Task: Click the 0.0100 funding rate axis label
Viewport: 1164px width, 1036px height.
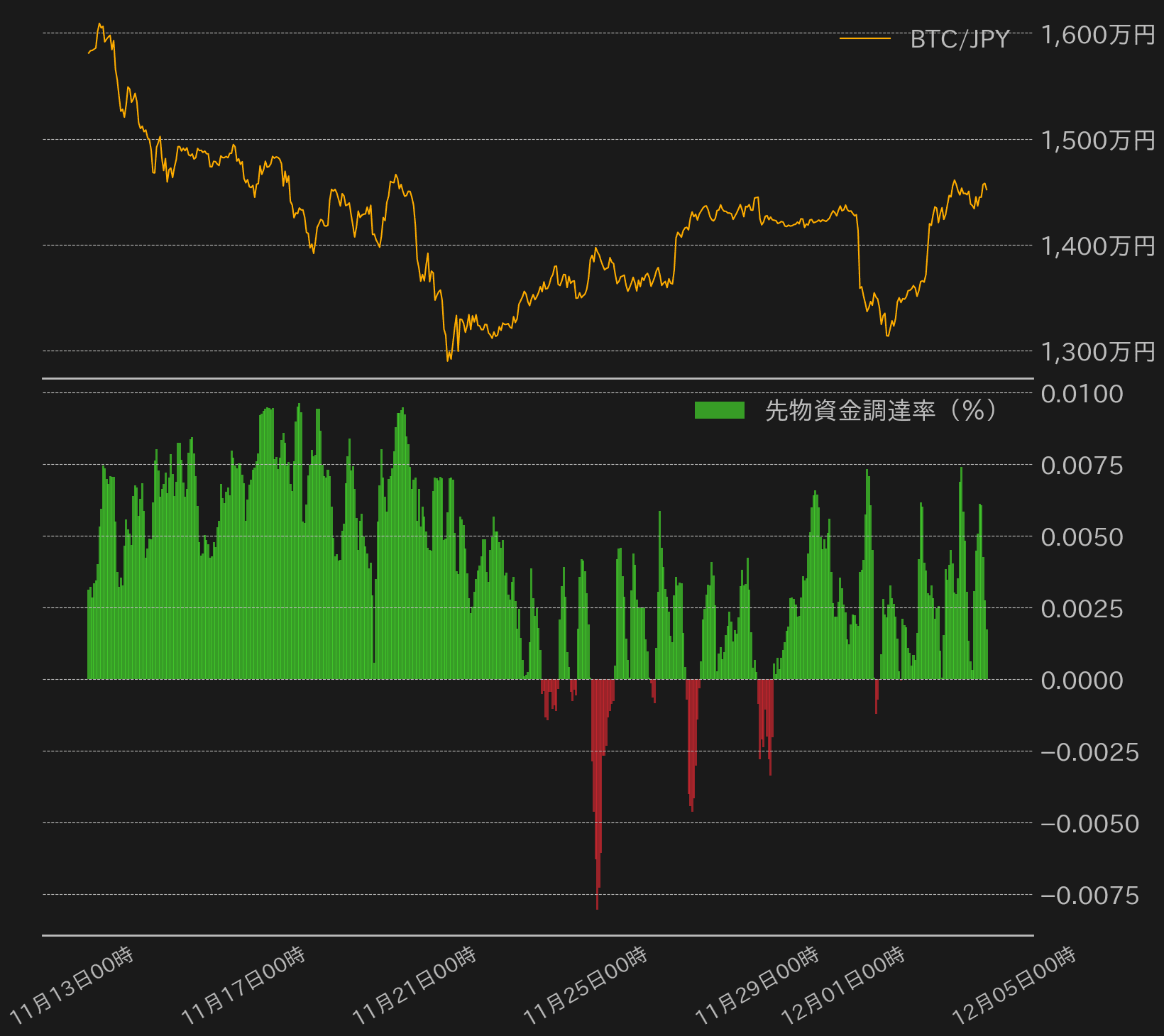Action: tap(1082, 394)
